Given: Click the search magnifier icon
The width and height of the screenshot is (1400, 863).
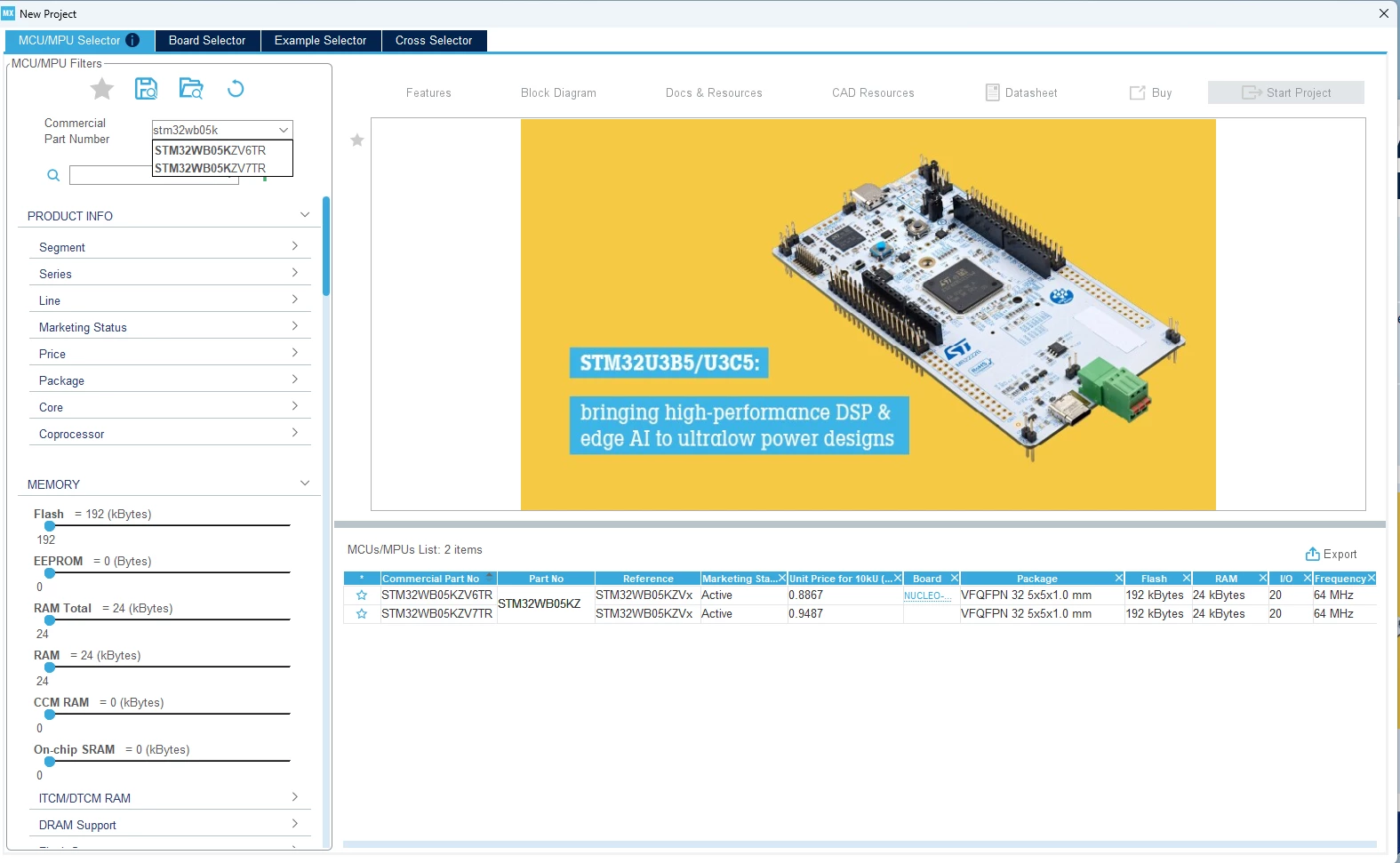Looking at the screenshot, I should (x=53, y=175).
